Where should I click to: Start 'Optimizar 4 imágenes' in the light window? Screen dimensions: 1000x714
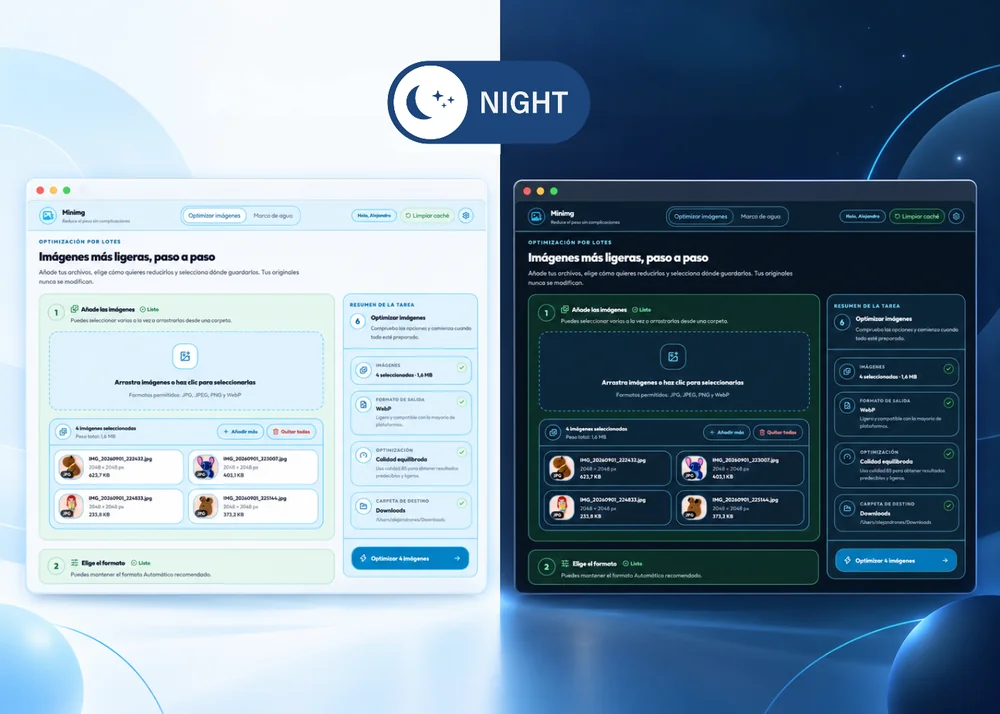(x=410, y=558)
